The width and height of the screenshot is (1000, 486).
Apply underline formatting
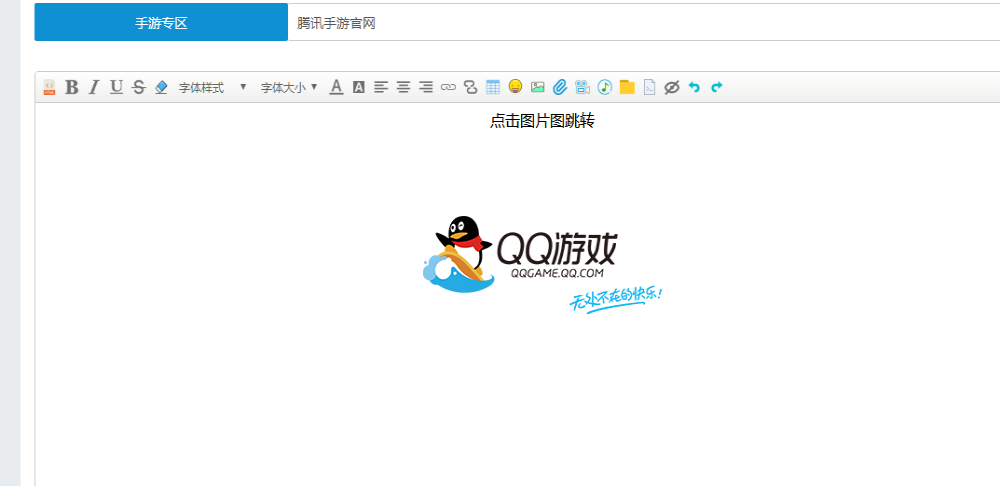116,87
